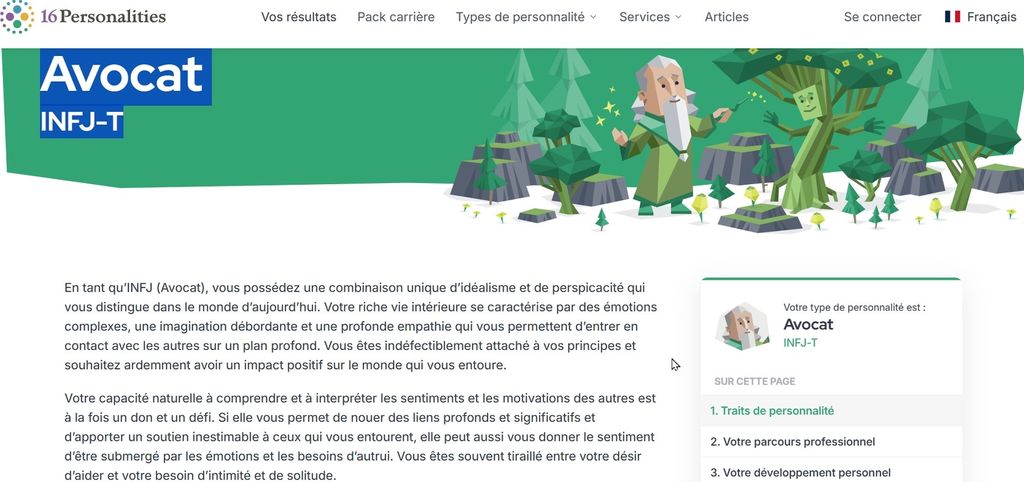Expand the Types de personnalité dropdown chevron
The image size is (1024, 482).
point(593,18)
